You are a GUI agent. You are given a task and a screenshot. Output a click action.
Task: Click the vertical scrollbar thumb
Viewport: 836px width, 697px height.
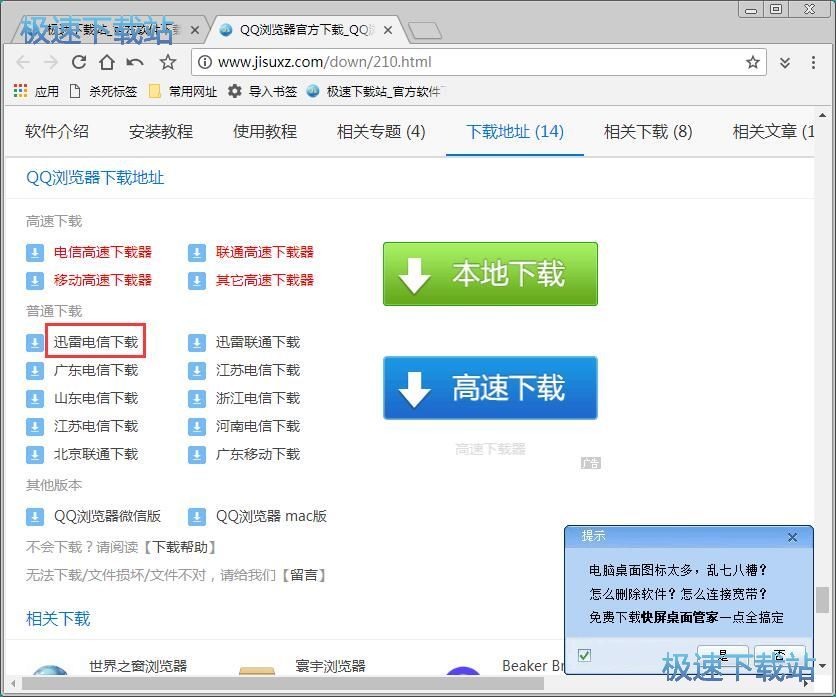coord(823,600)
